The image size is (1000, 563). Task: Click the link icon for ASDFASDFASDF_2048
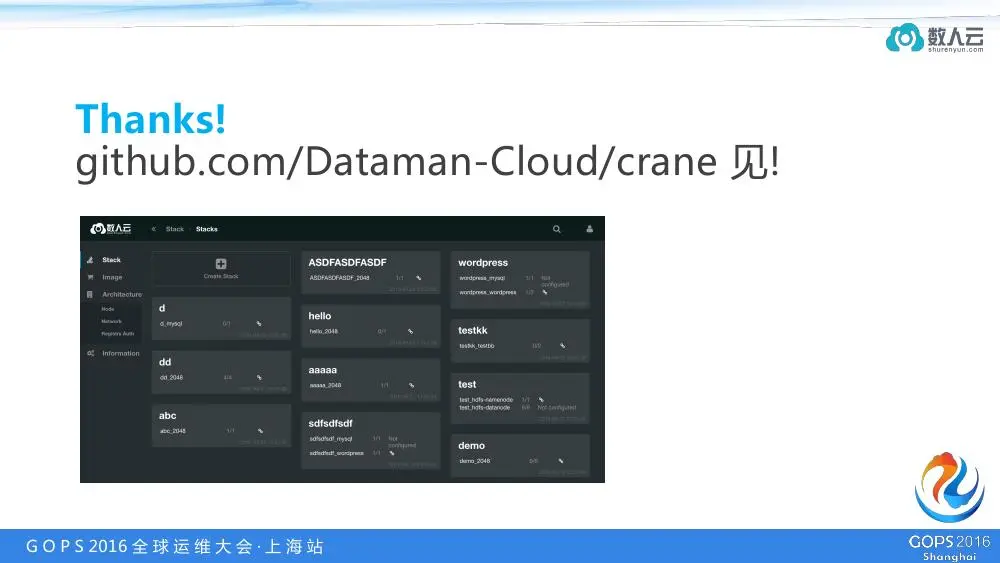tap(418, 278)
